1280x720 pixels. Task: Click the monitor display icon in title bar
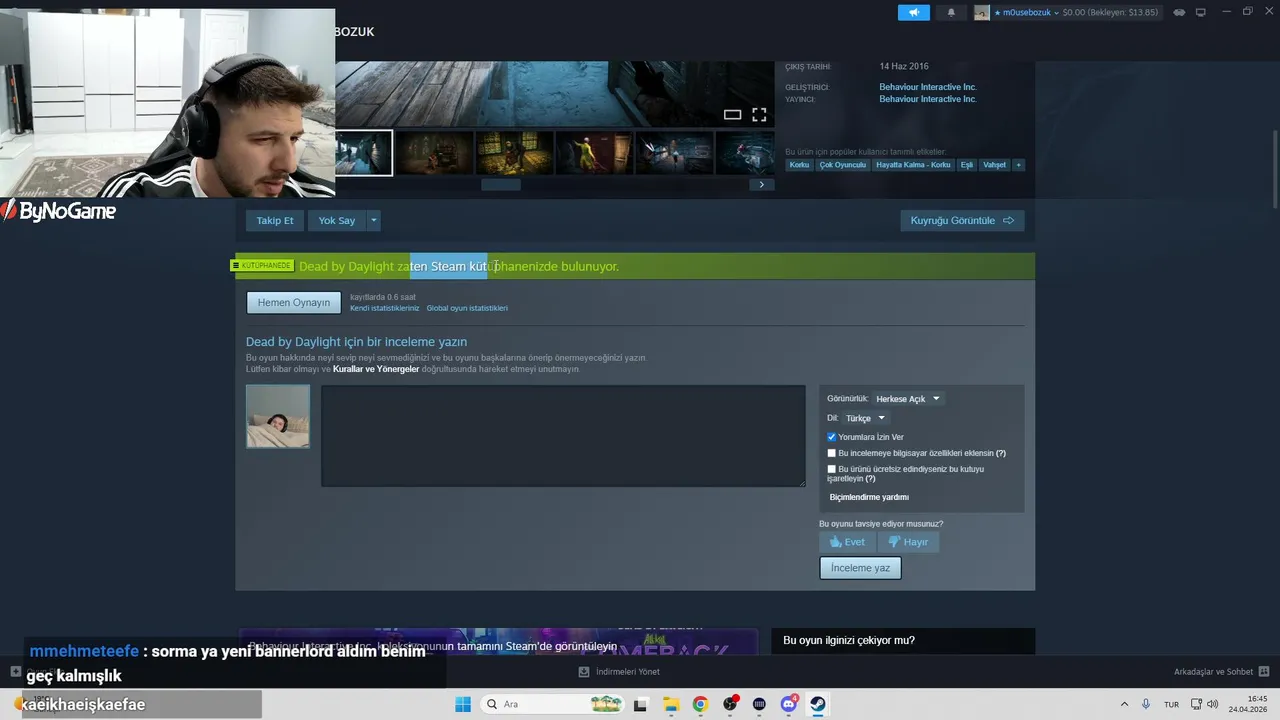pyautogui.click(x=1201, y=12)
